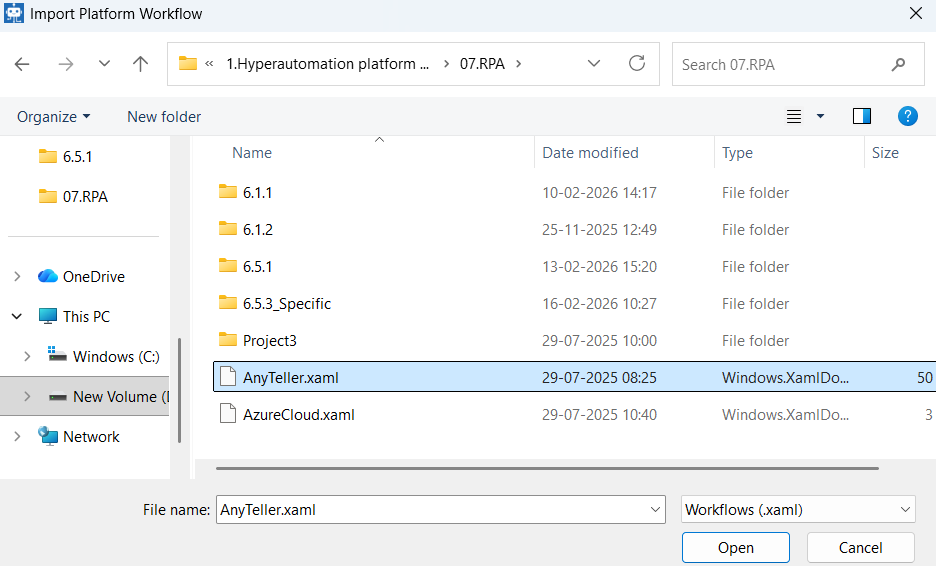
Task: Open address bar previous locations dropdown
Action: pyautogui.click(x=594, y=63)
